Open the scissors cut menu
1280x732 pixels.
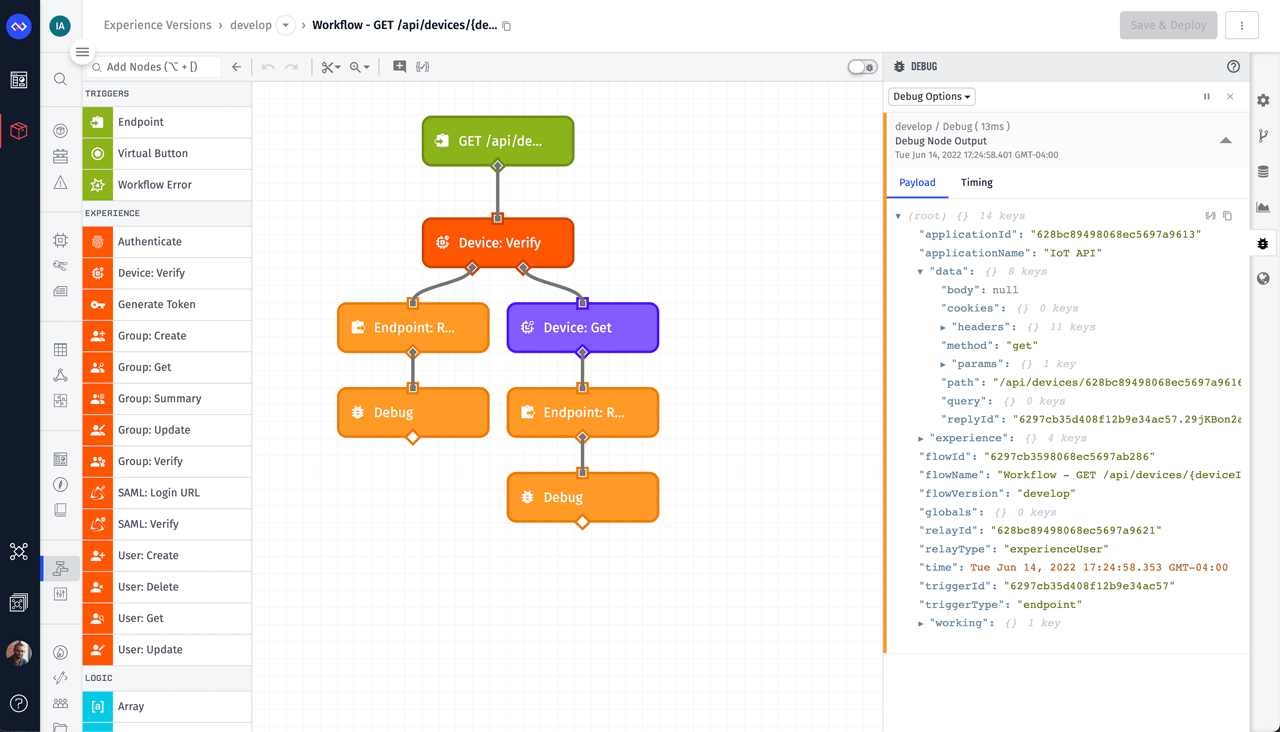coord(331,67)
